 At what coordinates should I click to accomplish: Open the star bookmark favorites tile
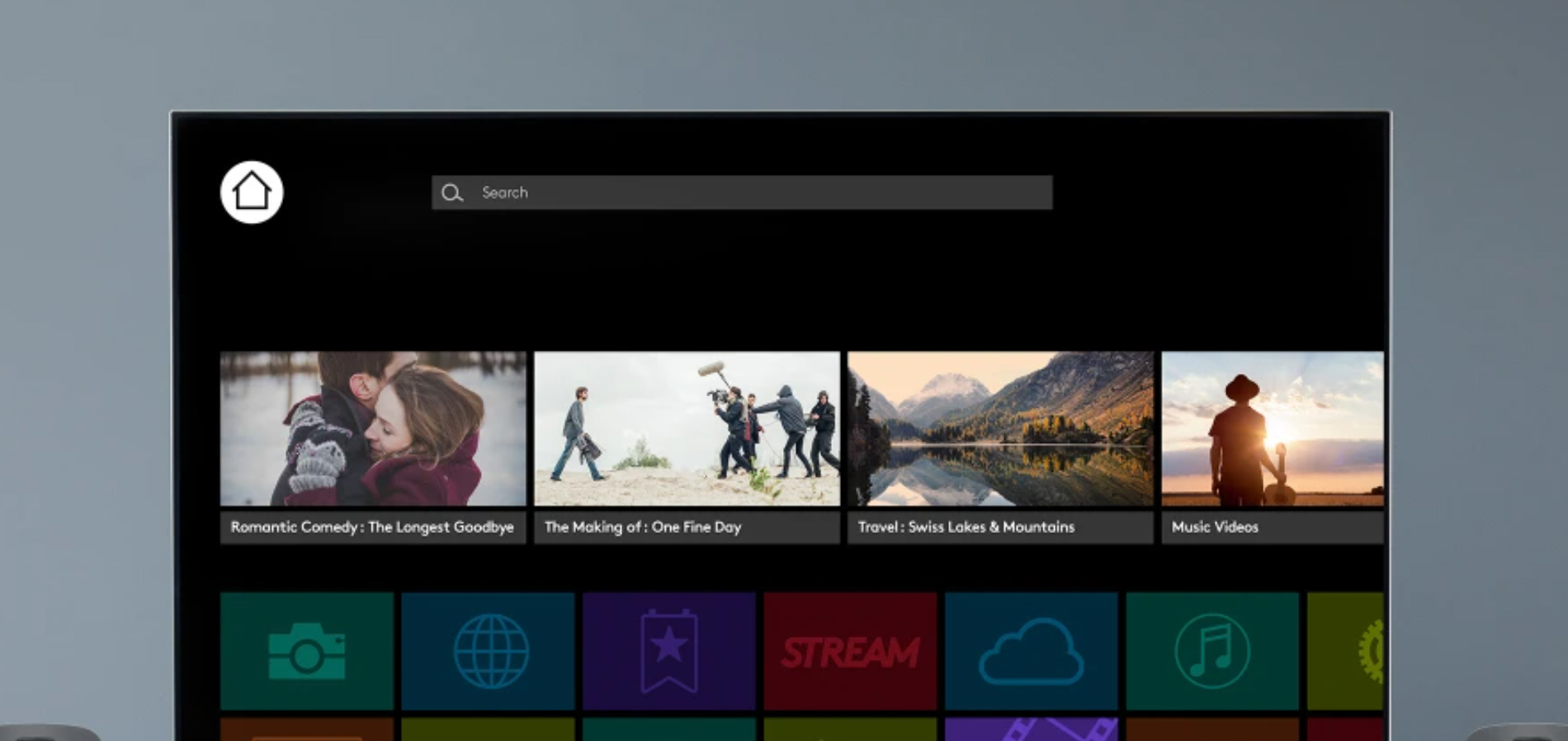[x=669, y=651]
